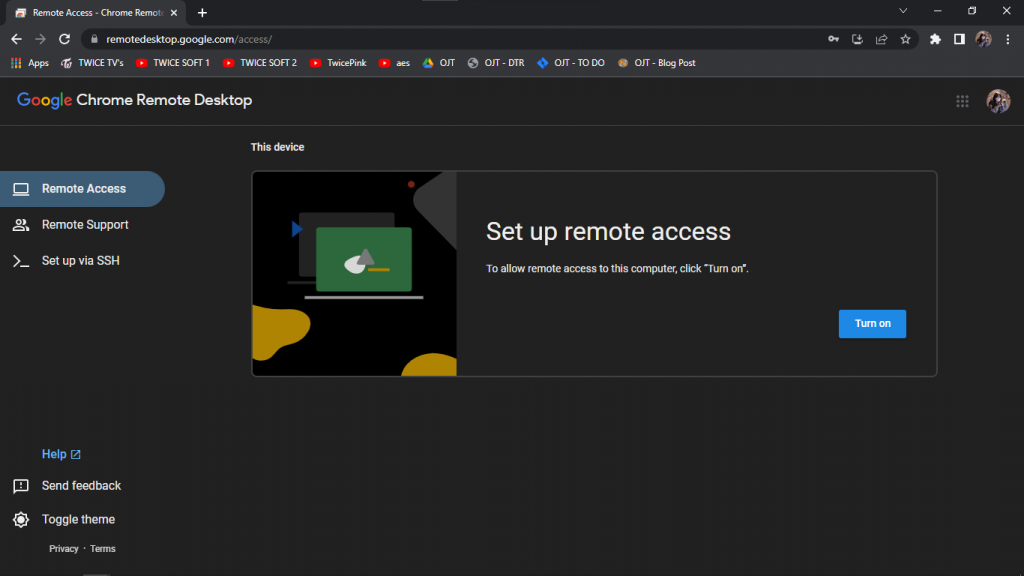Click the 'This device' section label
1024x576 pixels.
tap(278, 147)
